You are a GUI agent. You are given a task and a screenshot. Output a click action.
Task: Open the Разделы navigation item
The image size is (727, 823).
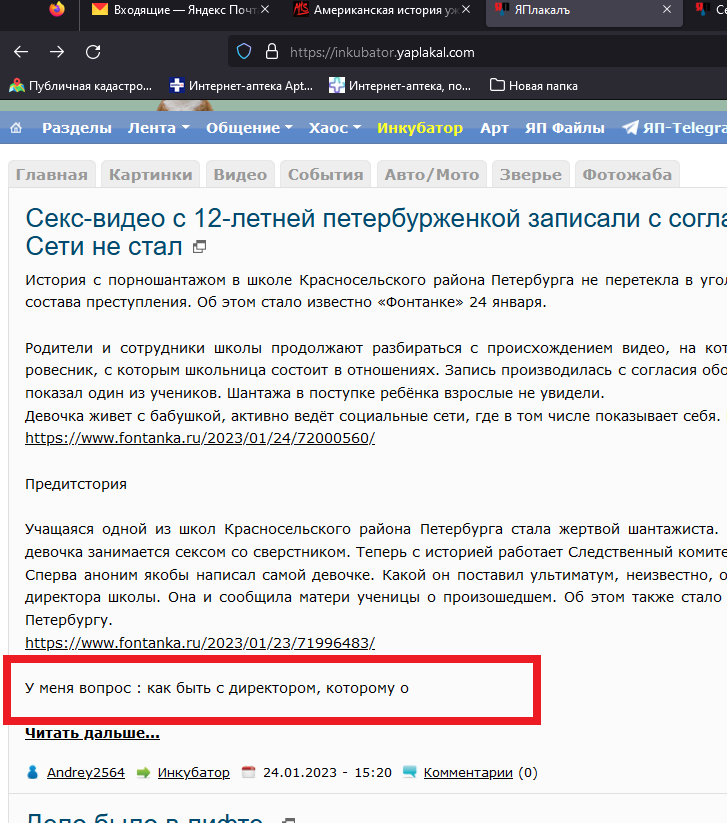(77, 128)
